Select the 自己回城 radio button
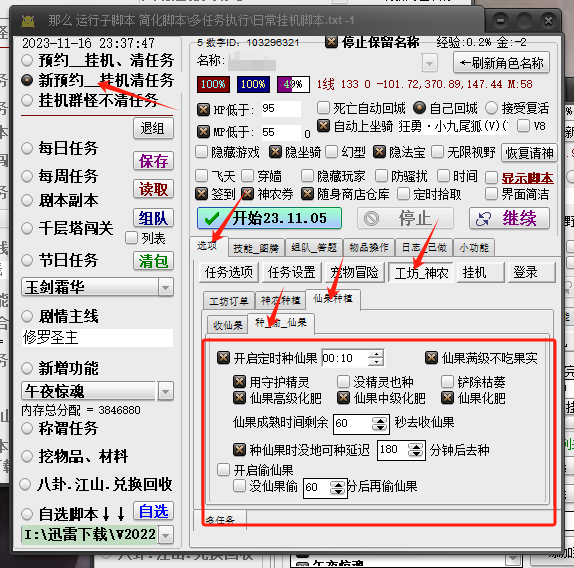Screen dimensions: 574x568 pyautogui.click(x=419, y=108)
